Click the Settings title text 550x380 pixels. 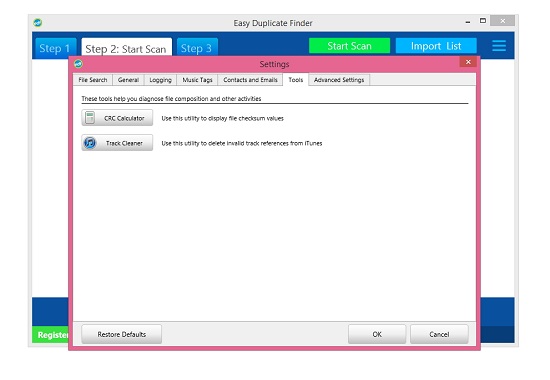274,64
